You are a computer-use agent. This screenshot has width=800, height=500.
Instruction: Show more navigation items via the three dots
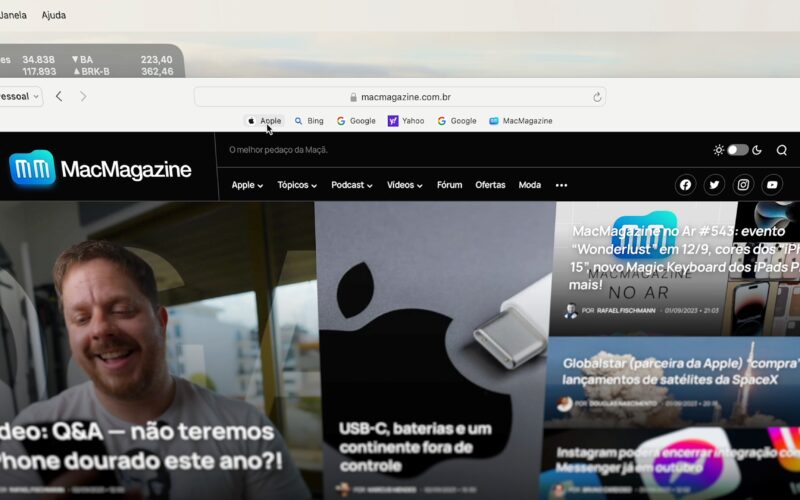click(x=561, y=185)
